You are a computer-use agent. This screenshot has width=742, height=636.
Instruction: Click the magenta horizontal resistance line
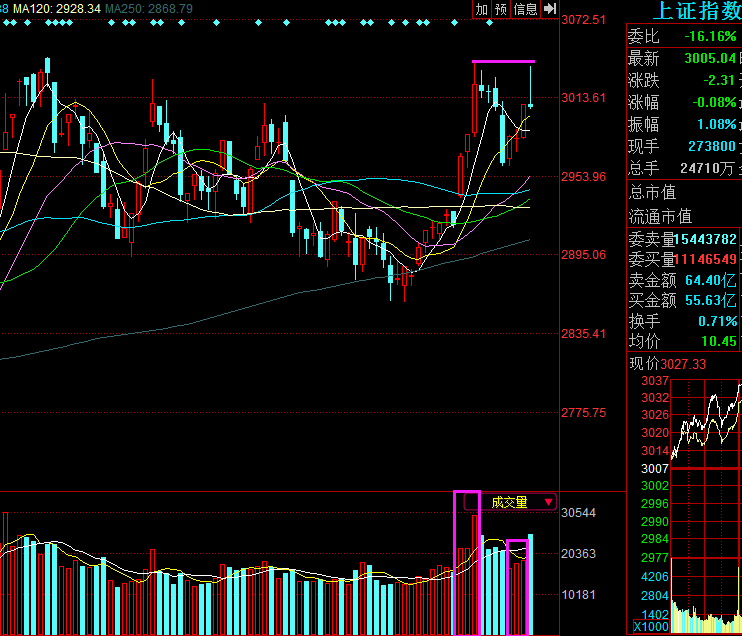point(503,62)
